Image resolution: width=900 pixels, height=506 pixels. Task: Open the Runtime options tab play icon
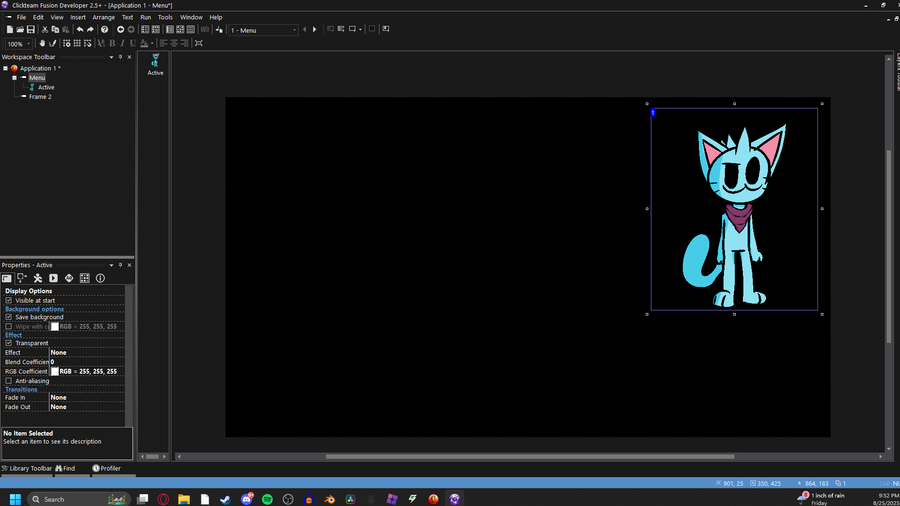click(53, 278)
